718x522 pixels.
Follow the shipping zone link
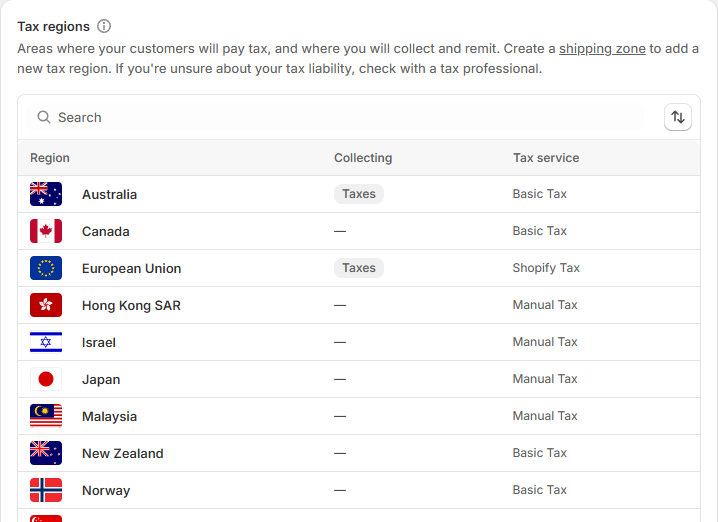point(602,49)
